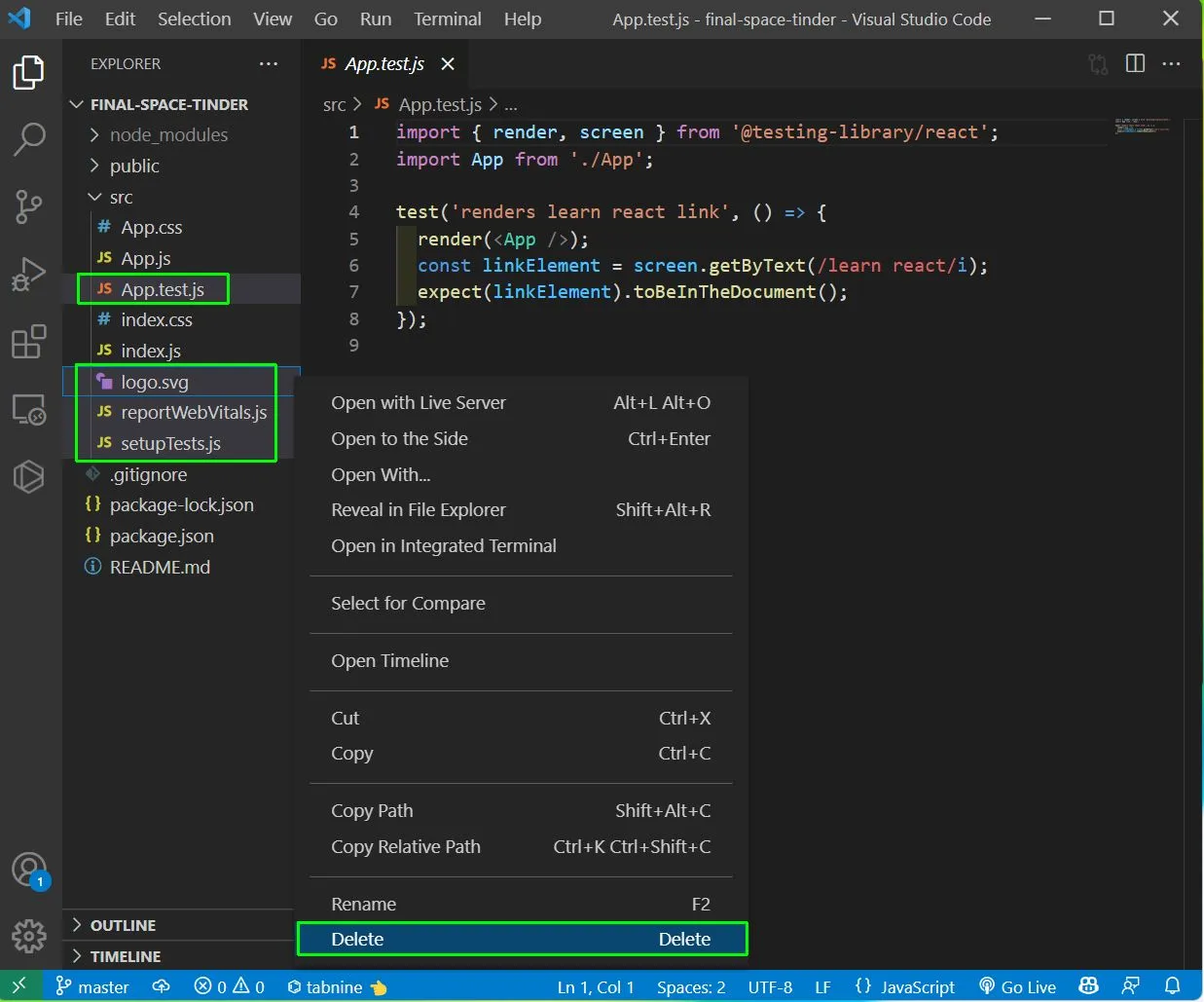Open the Tabnine hexagon icon in activity bar
The width and height of the screenshot is (1204, 1002).
click(29, 476)
